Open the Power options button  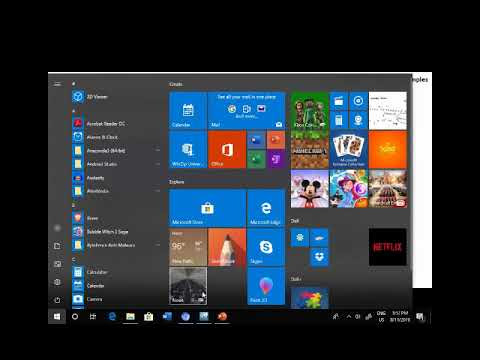click(57, 300)
